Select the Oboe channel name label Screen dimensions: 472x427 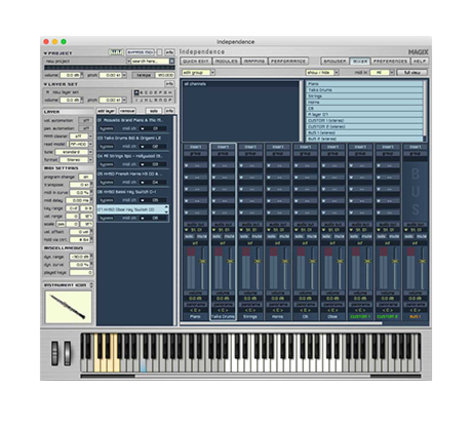coord(333,317)
